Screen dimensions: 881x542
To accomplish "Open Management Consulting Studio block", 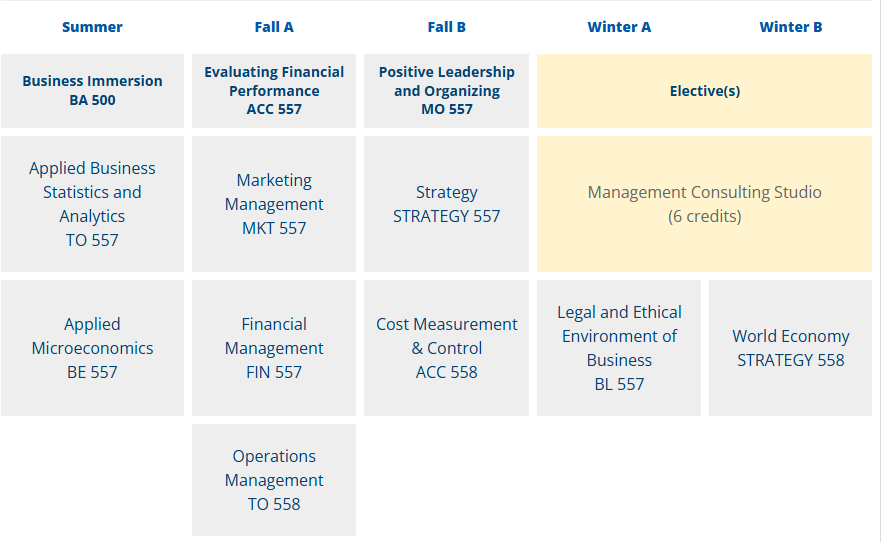I will 704,192.
